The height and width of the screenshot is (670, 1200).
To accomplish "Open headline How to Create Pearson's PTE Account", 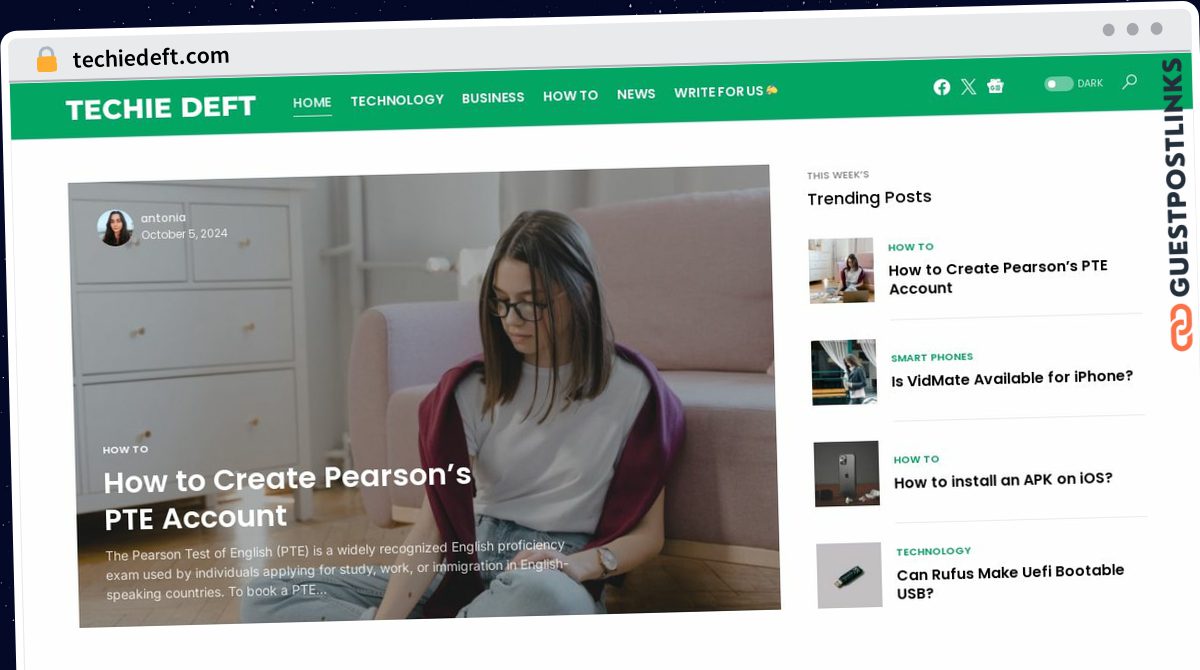I will coord(288,497).
